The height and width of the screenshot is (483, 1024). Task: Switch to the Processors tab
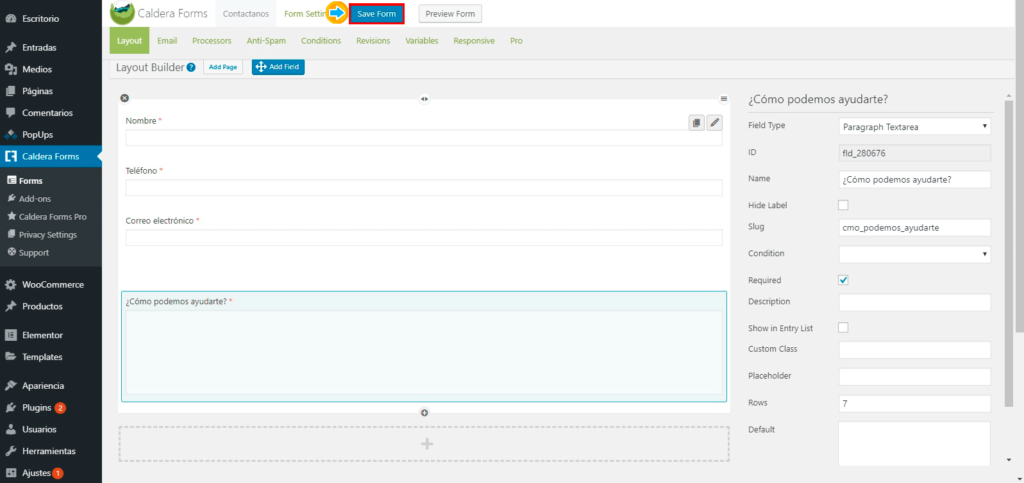211,41
